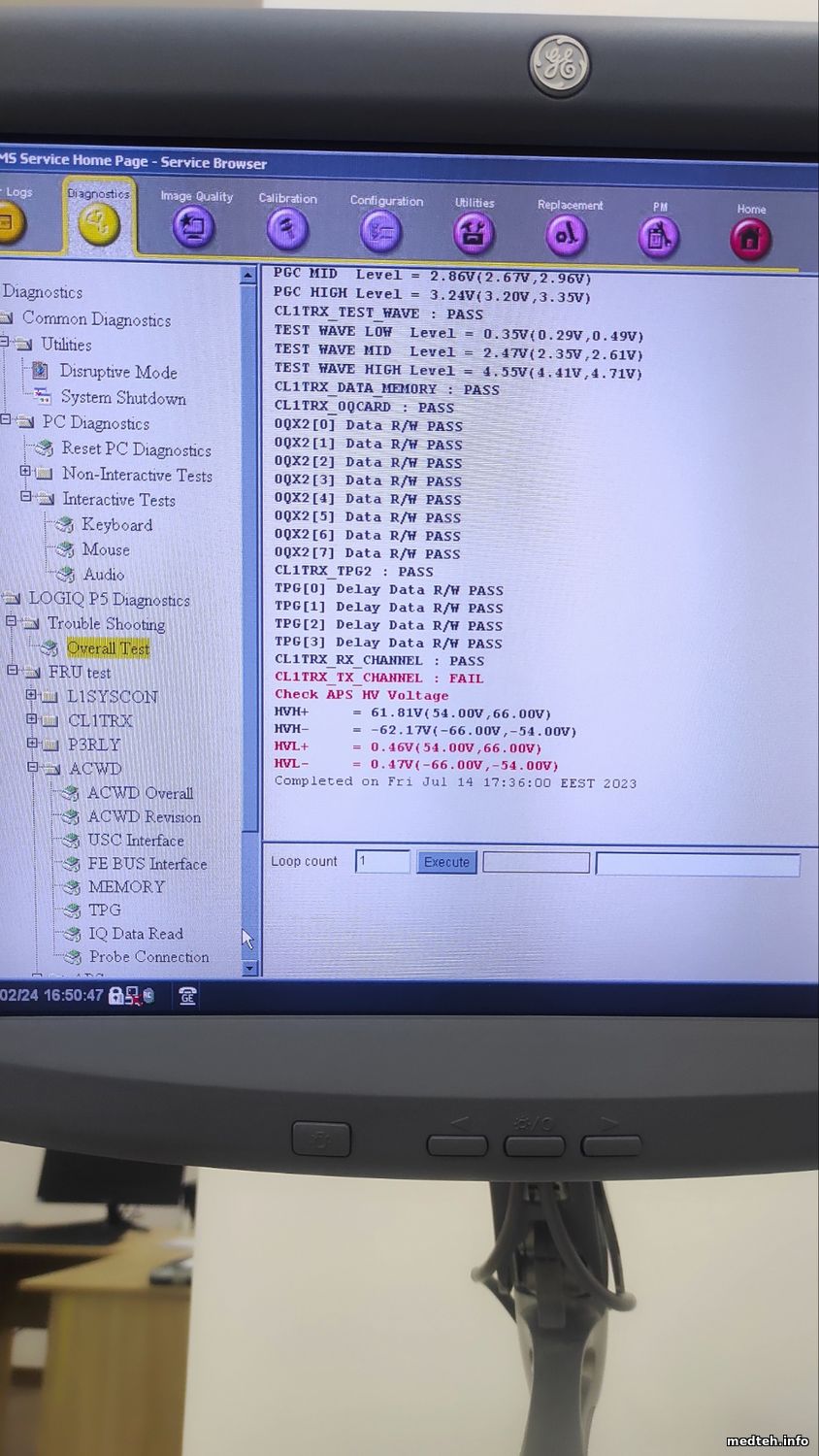Click the tree panel scroll down arrow

(248, 968)
